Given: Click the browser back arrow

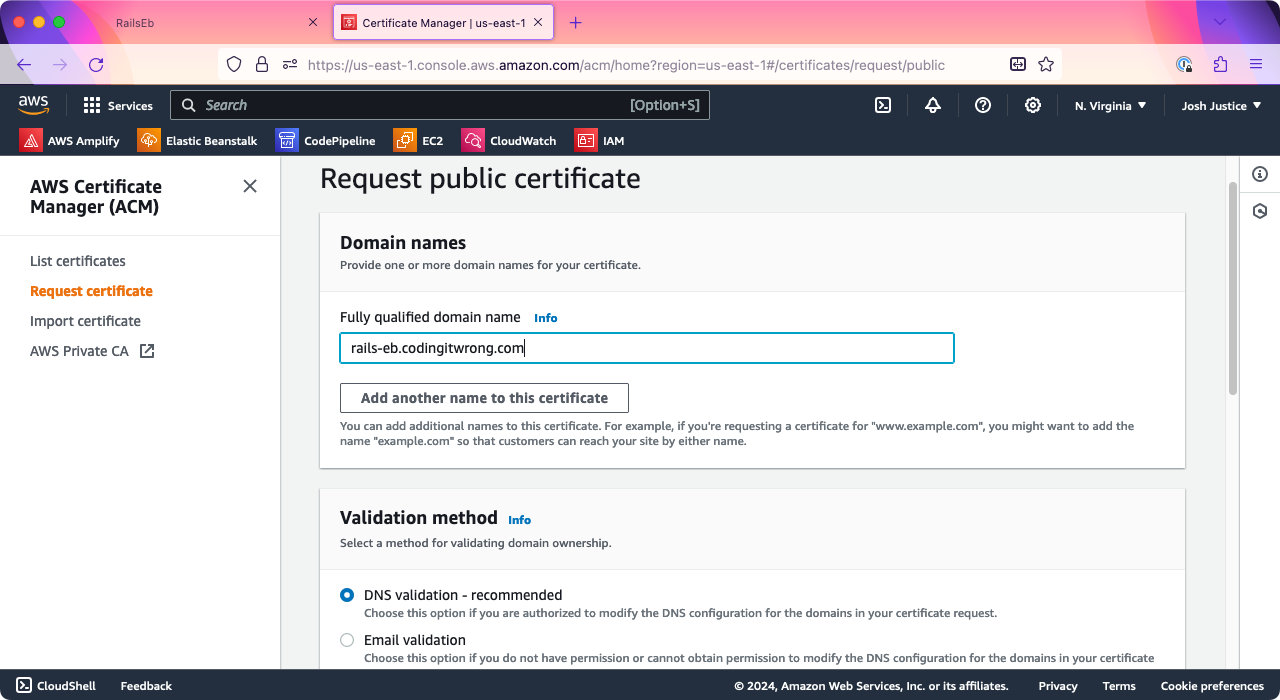Looking at the screenshot, I should tap(24, 64).
